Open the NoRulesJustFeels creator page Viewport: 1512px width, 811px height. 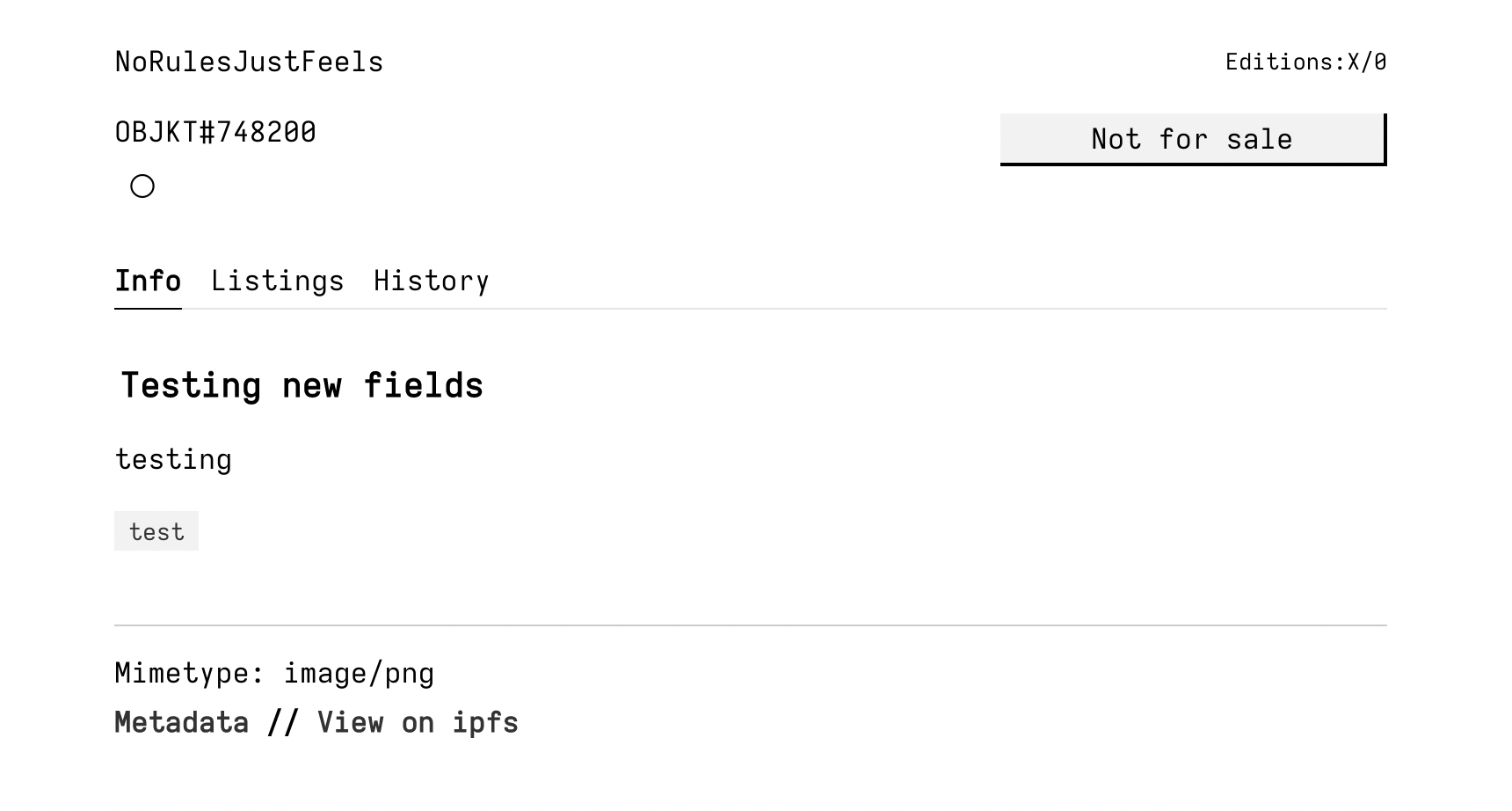tap(249, 61)
